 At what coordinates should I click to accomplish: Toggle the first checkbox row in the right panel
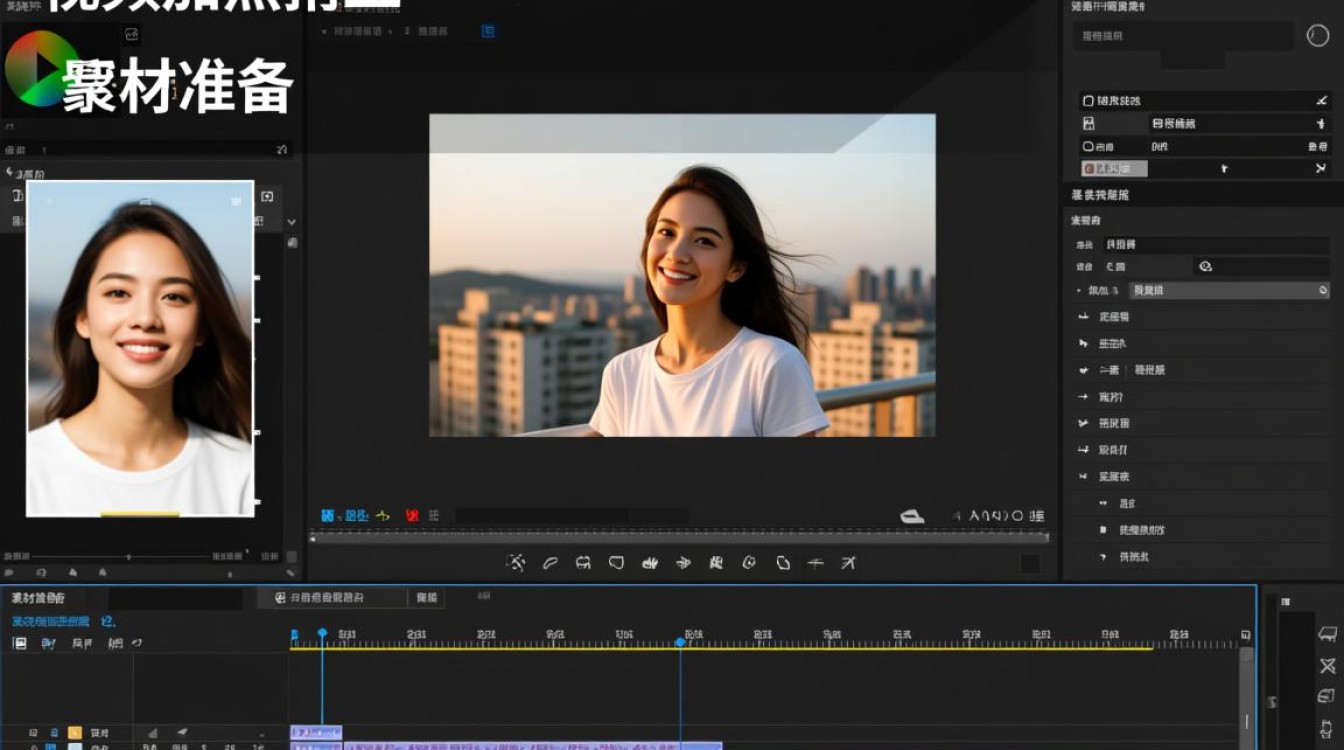[1089, 101]
